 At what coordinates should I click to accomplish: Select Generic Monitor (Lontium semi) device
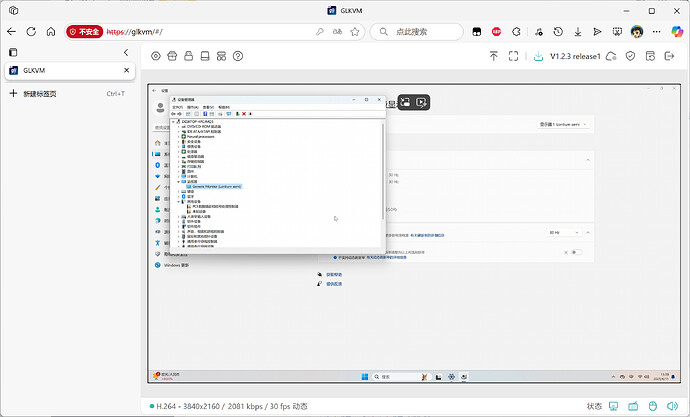coord(215,186)
